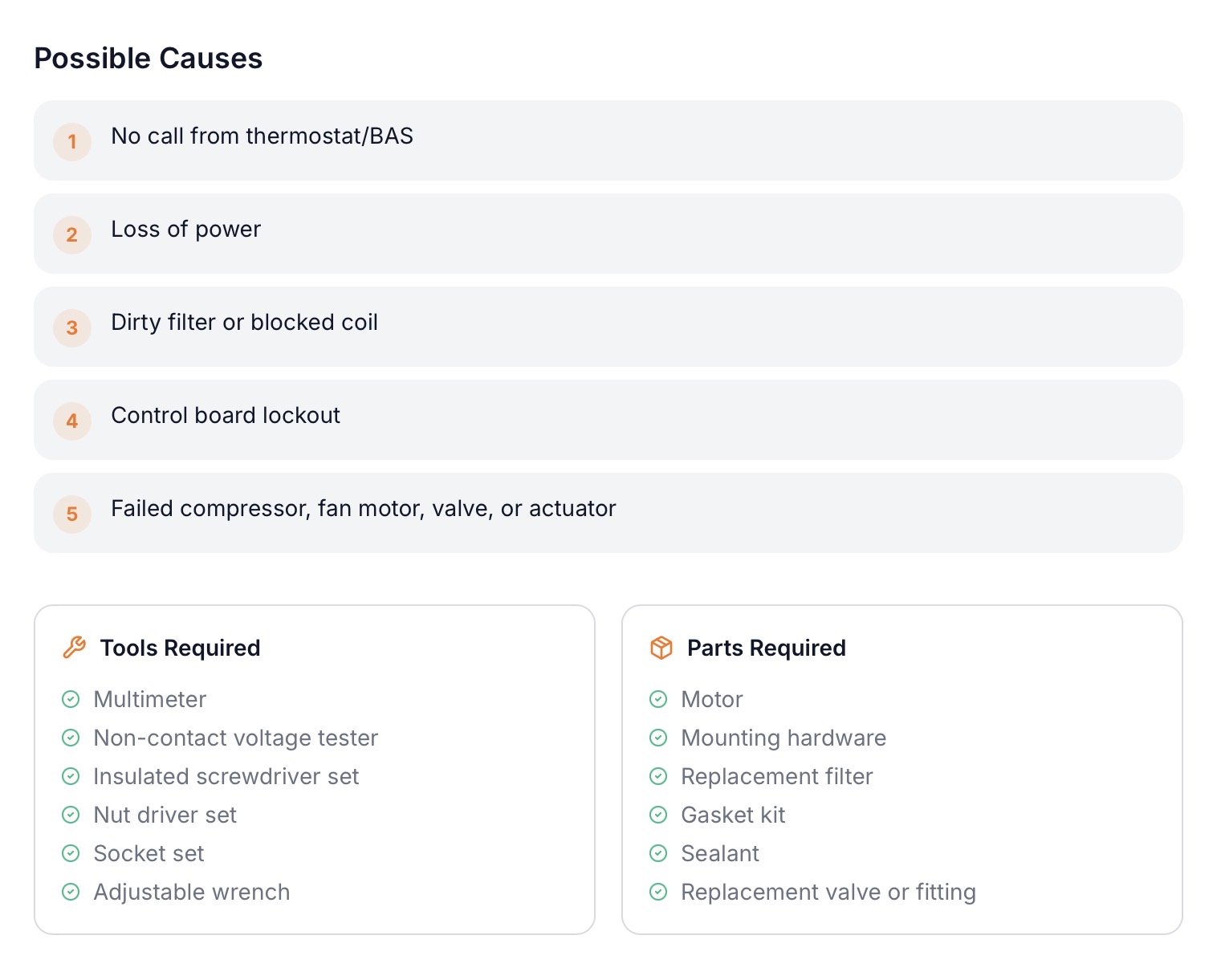The width and height of the screenshot is (1225, 980).
Task: Toggle the check mark for Gasket kit
Action: [658, 815]
